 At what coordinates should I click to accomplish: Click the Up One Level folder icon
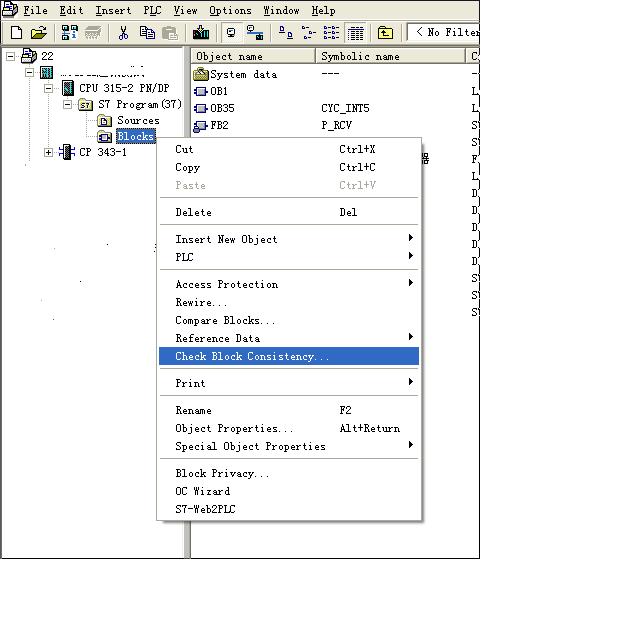(x=385, y=33)
